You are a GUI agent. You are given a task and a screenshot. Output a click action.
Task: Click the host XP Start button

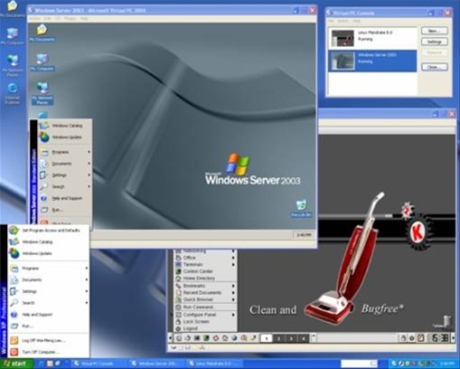tap(17, 363)
